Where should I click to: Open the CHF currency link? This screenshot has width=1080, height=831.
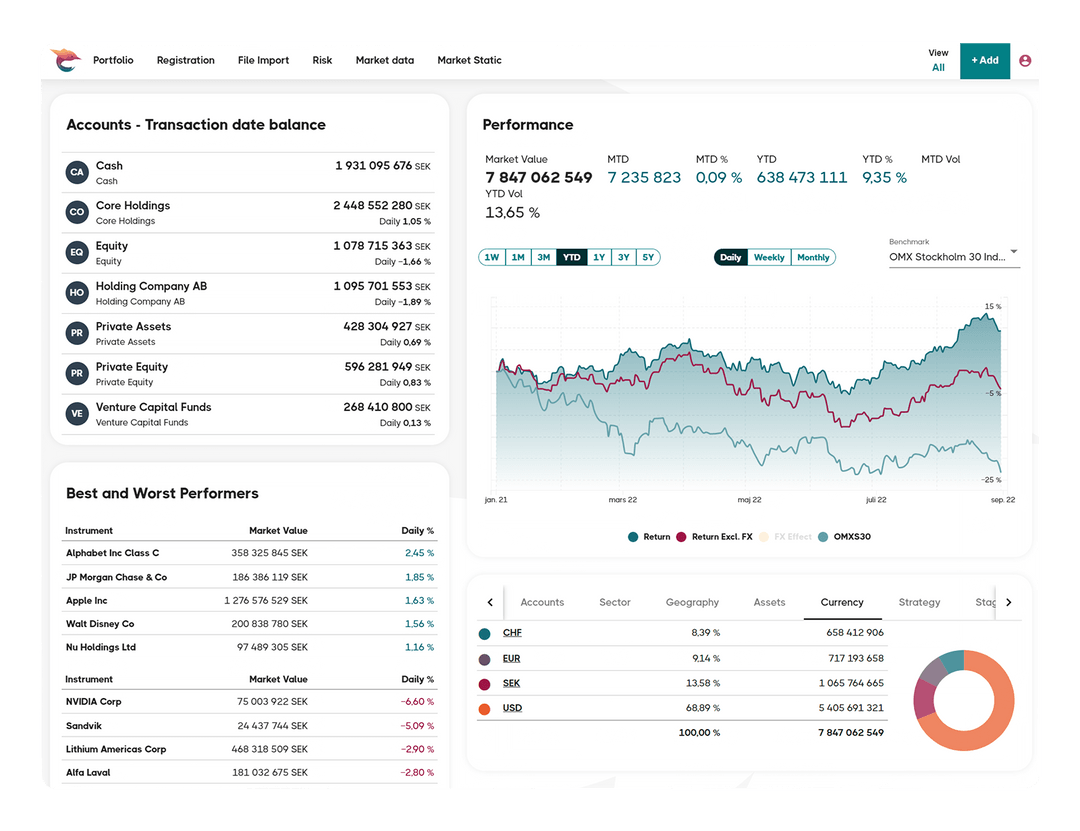click(x=511, y=632)
